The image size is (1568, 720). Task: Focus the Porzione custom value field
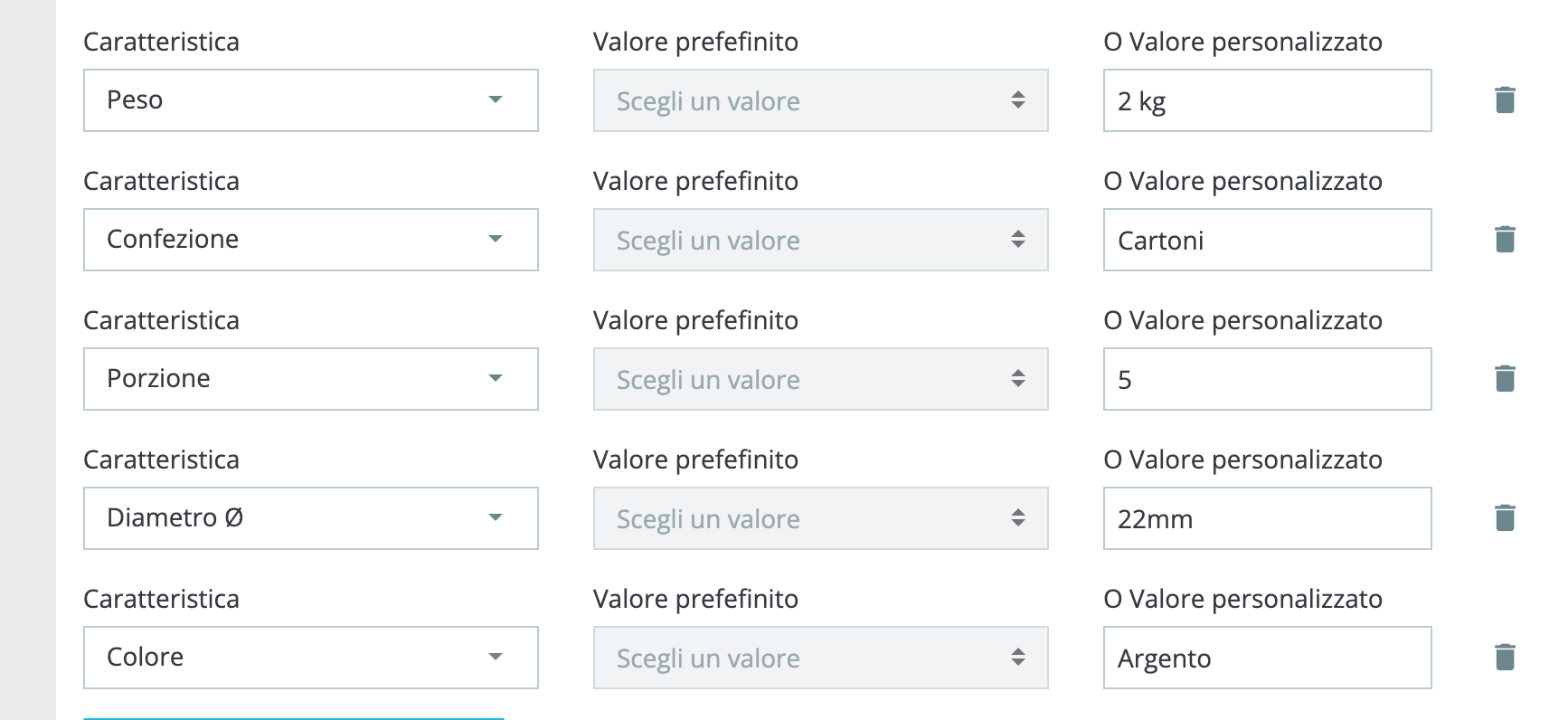pyautogui.click(x=1267, y=379)
